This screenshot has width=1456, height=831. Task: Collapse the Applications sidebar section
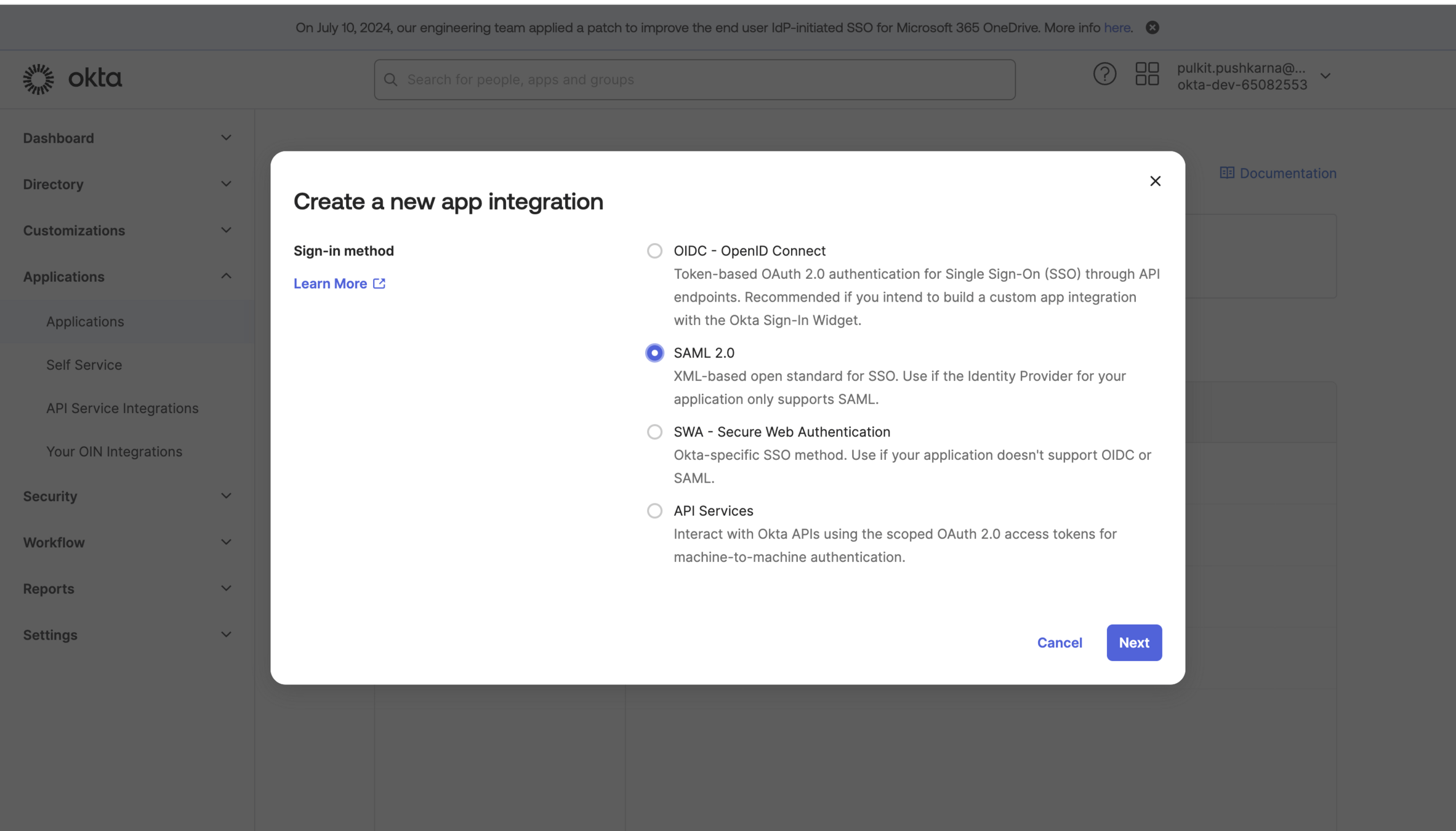pos(226,276)
